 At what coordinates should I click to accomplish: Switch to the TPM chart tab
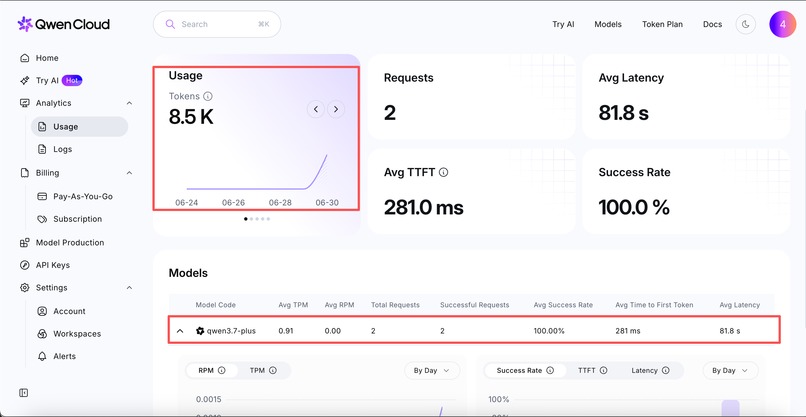tap(263, 370)
